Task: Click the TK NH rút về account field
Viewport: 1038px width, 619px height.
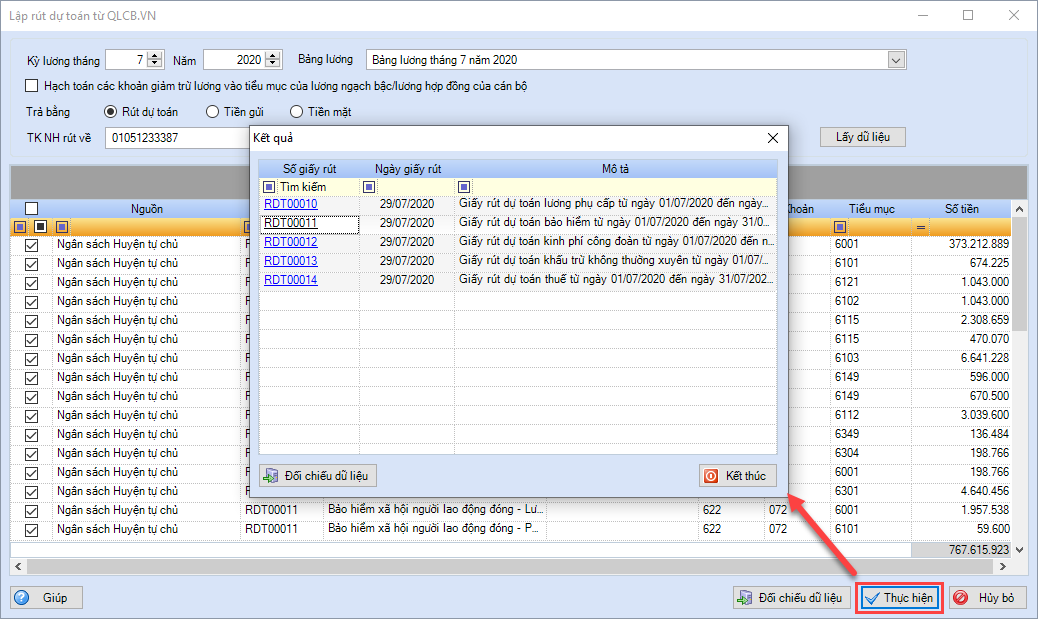Action: point(177,138)
